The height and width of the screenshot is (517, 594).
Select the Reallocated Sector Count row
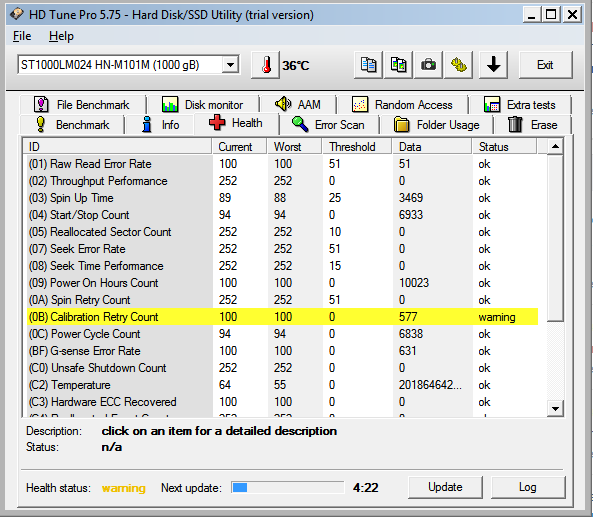click(283, 232)
